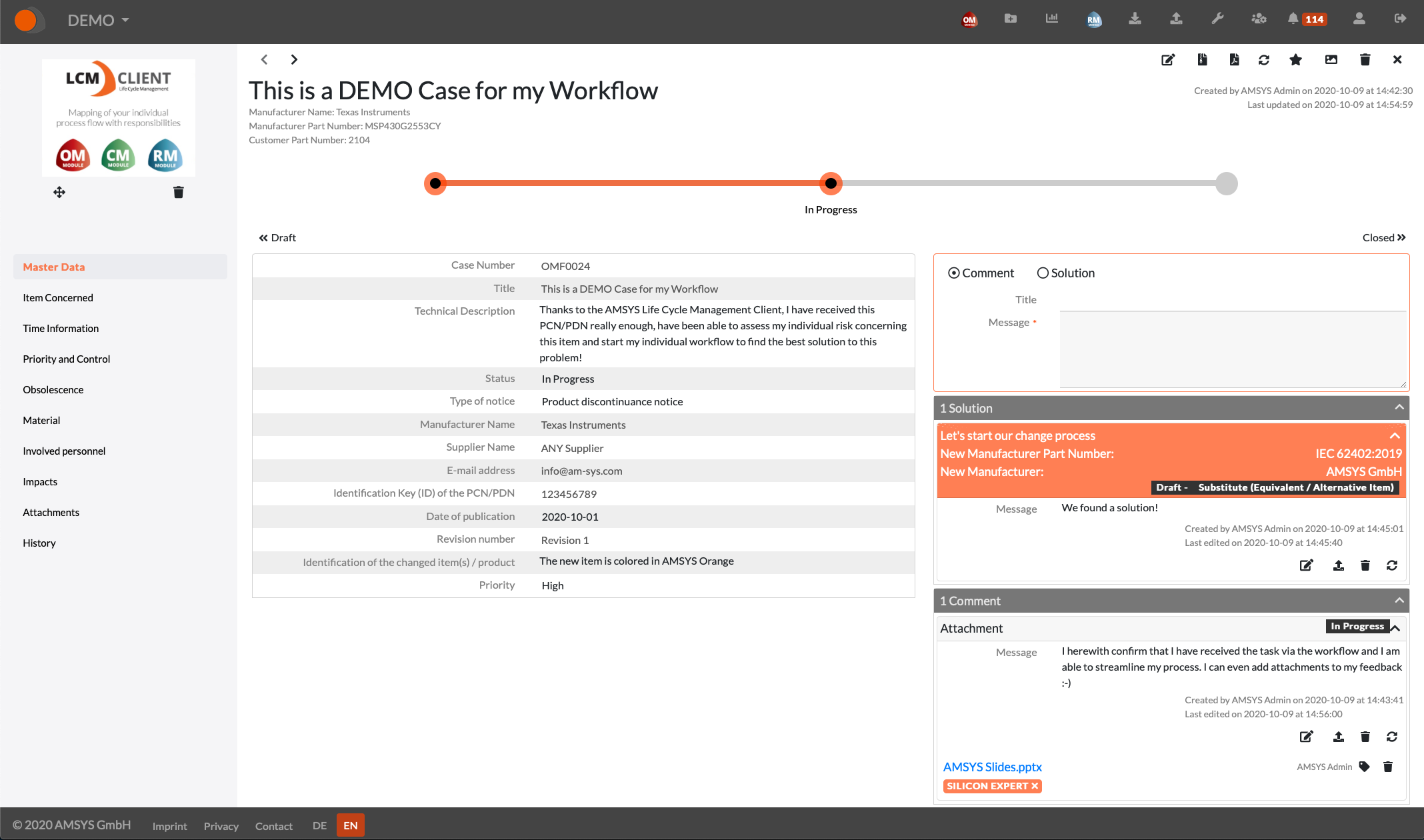Click the wrench settings icon in top bar
Screen dimensions: 1424x840
tap(1217, 19)
